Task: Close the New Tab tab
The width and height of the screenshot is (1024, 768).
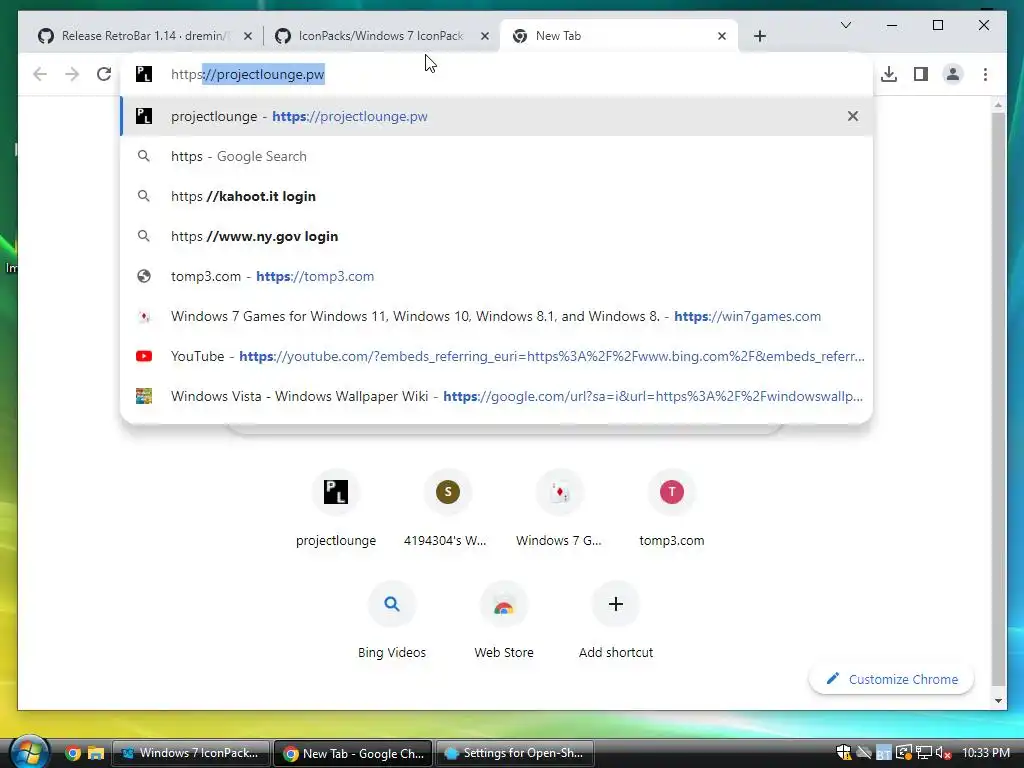Action: point(722,36)
